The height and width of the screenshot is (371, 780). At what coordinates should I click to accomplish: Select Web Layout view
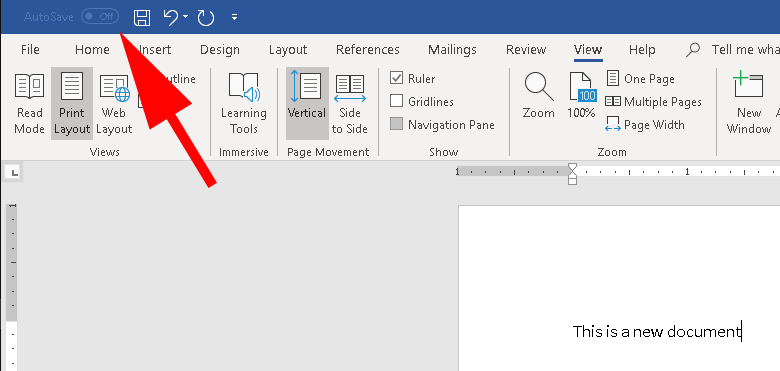click(x=114, y=103)
